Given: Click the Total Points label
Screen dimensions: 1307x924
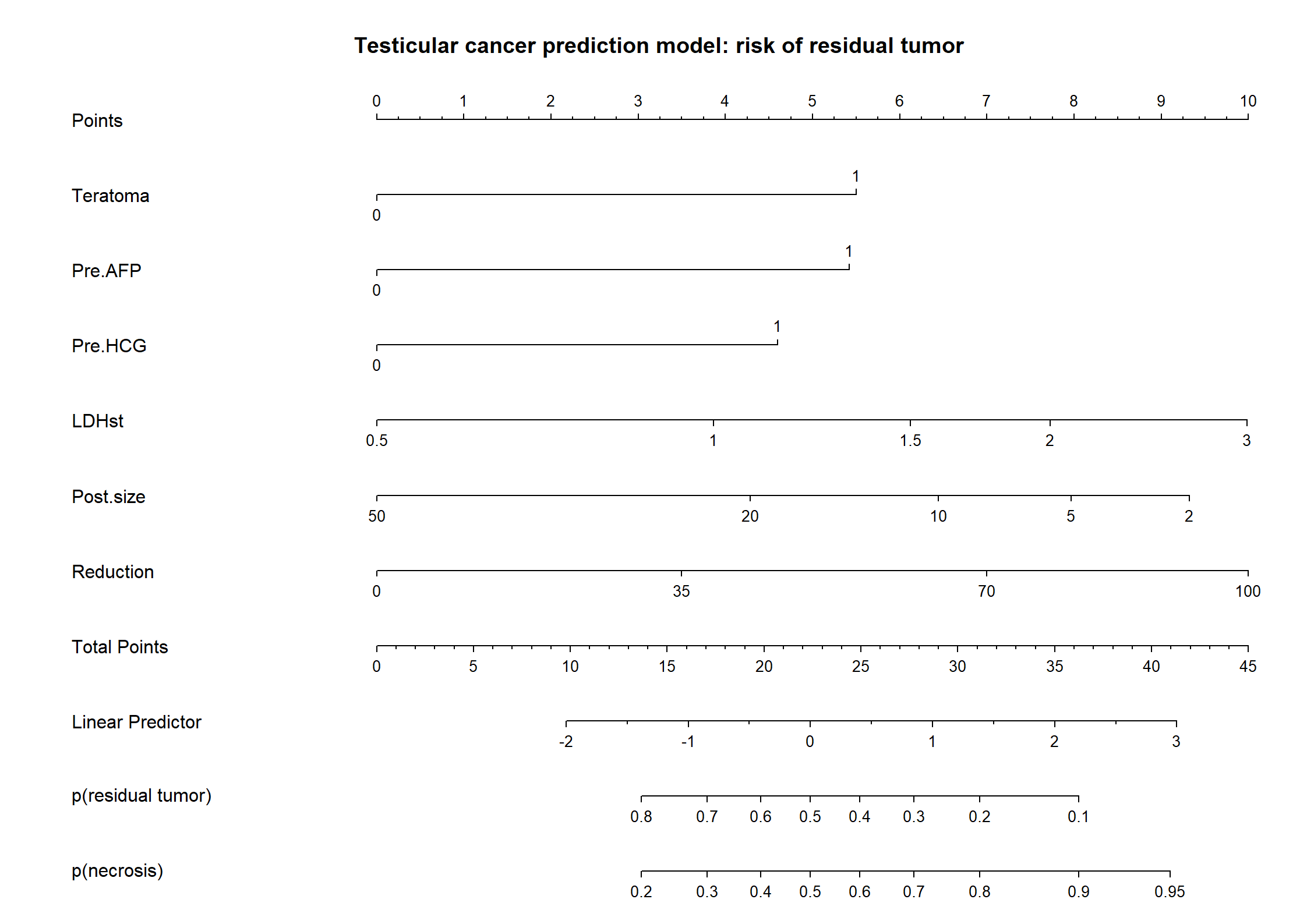Looking at the screenshot, I should pos(119,647).
